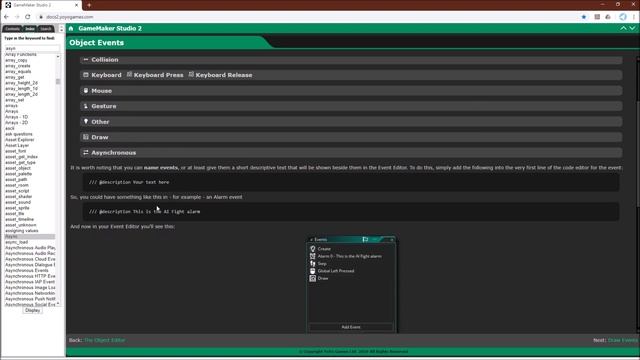The width and height of the screenshot is (640, 360).
Task: Expand the Mouse section
Action: [x=351, y=91]
